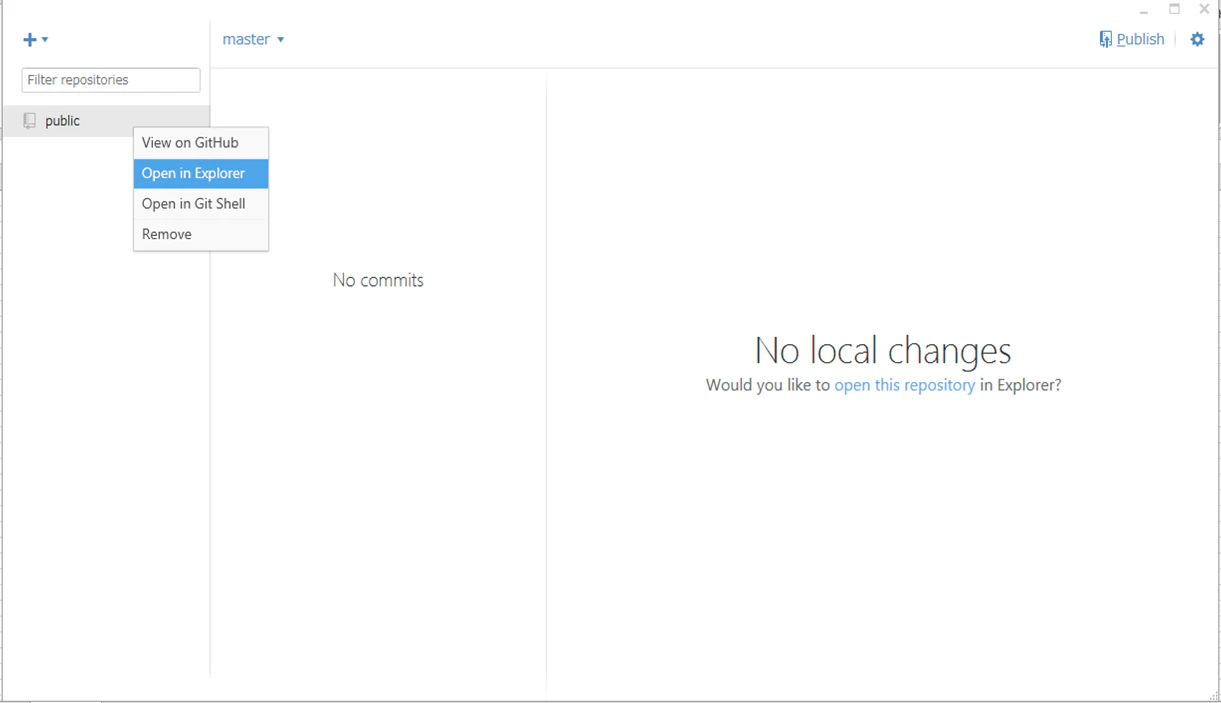Open the add repository plus menu
The image size is (1221, 703).
(35, 40)
